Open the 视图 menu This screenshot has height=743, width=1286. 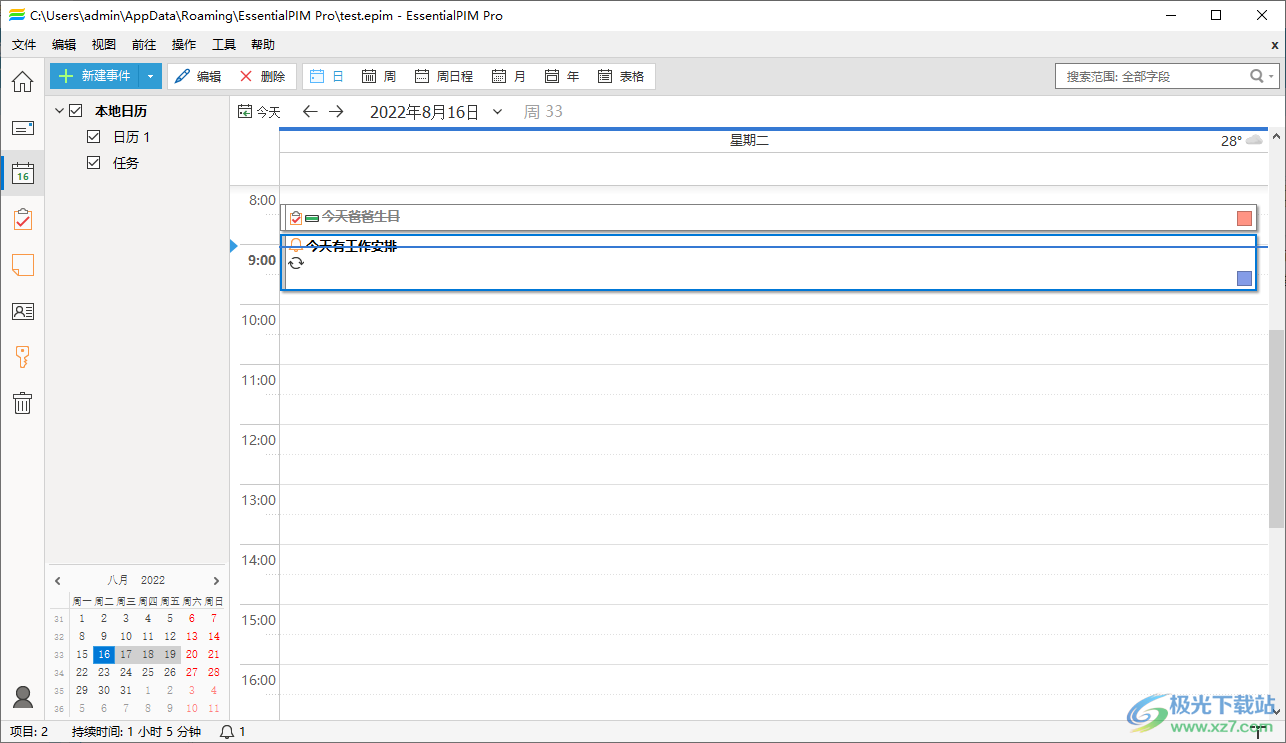104,45
